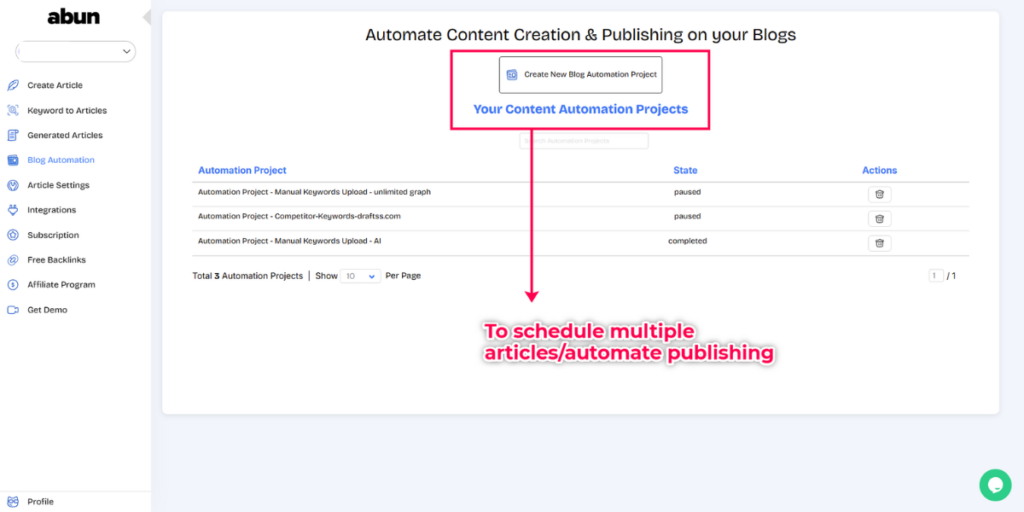The height and width of the screenshot is (512, 1024).
Task: Sort by State column header
Action: tap(685, 170)
